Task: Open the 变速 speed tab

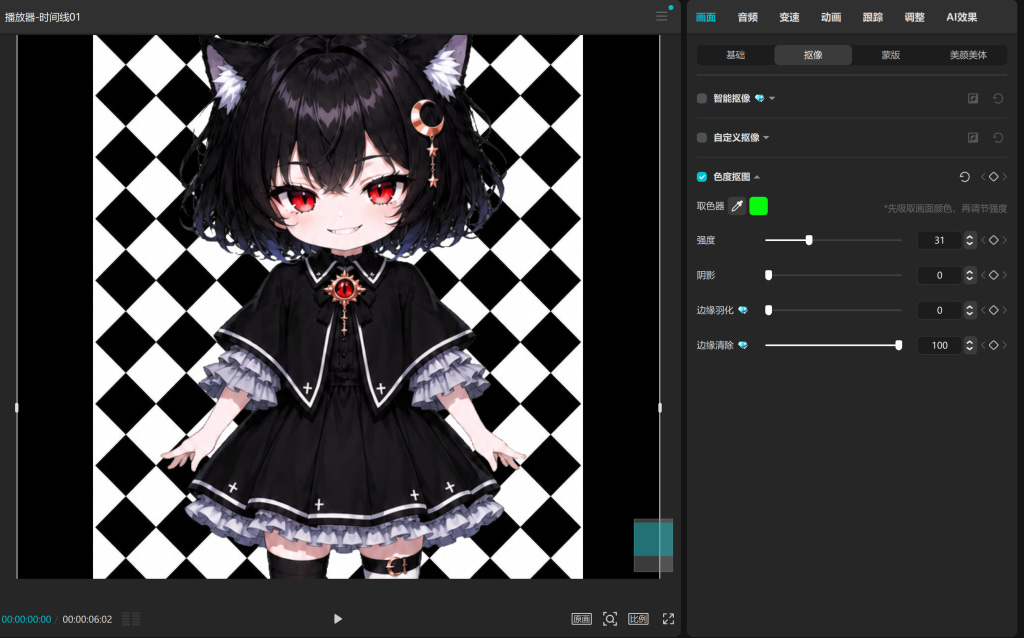Action: tap(790, 17)
